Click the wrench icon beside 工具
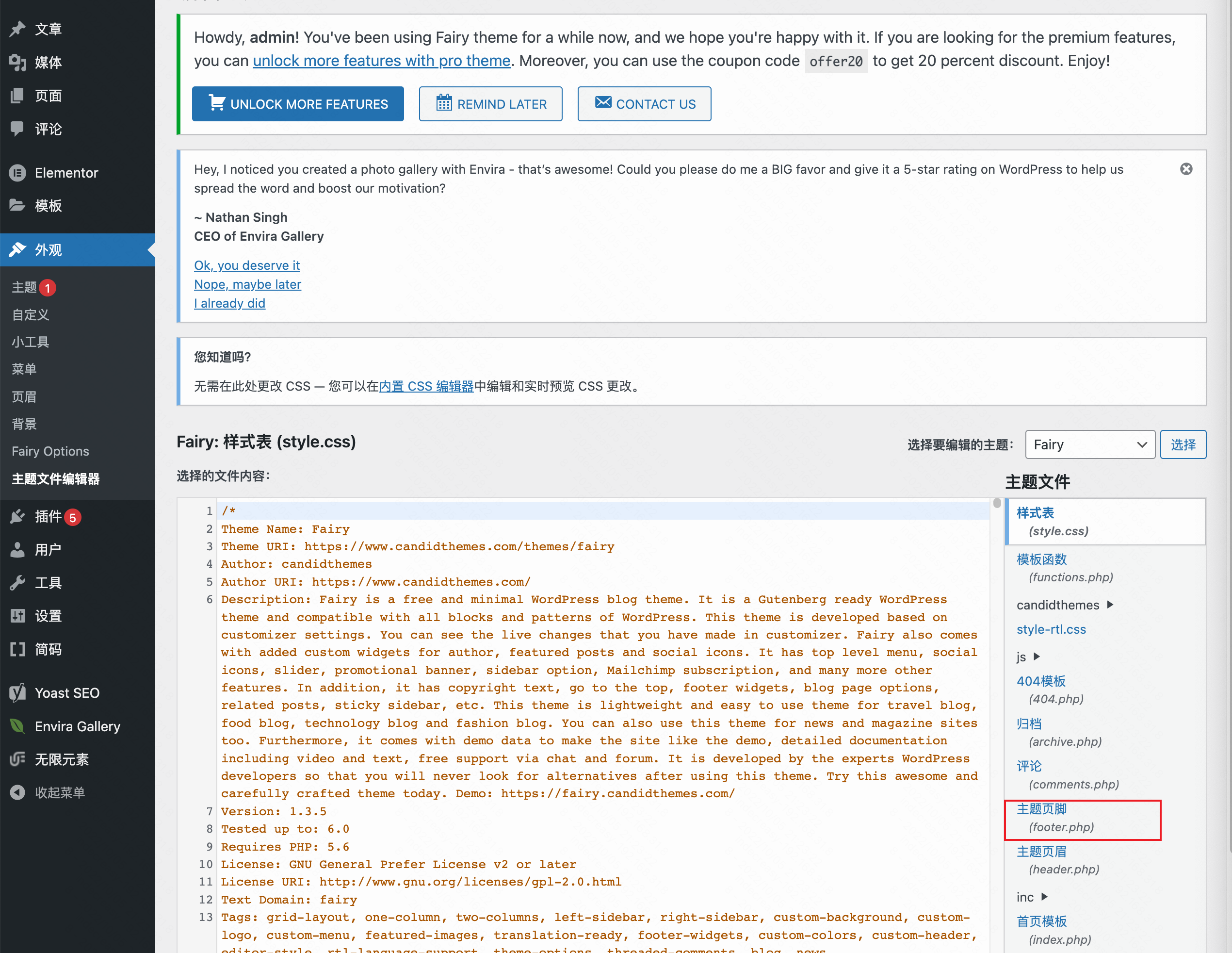 (17, 583)
